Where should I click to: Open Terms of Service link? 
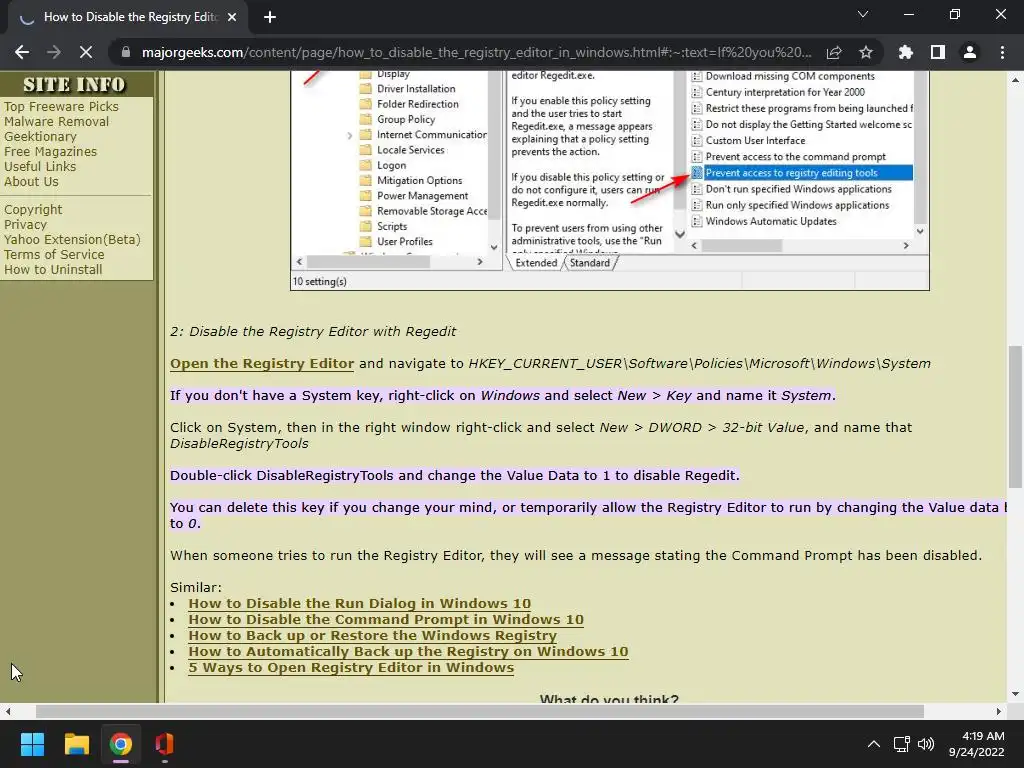tap(54, 255)
